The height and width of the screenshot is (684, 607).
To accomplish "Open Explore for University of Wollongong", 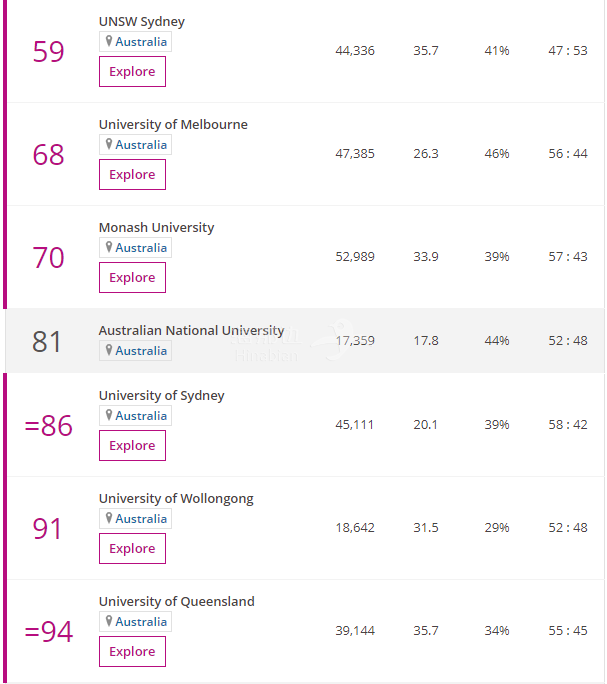I will click(132, 548).
